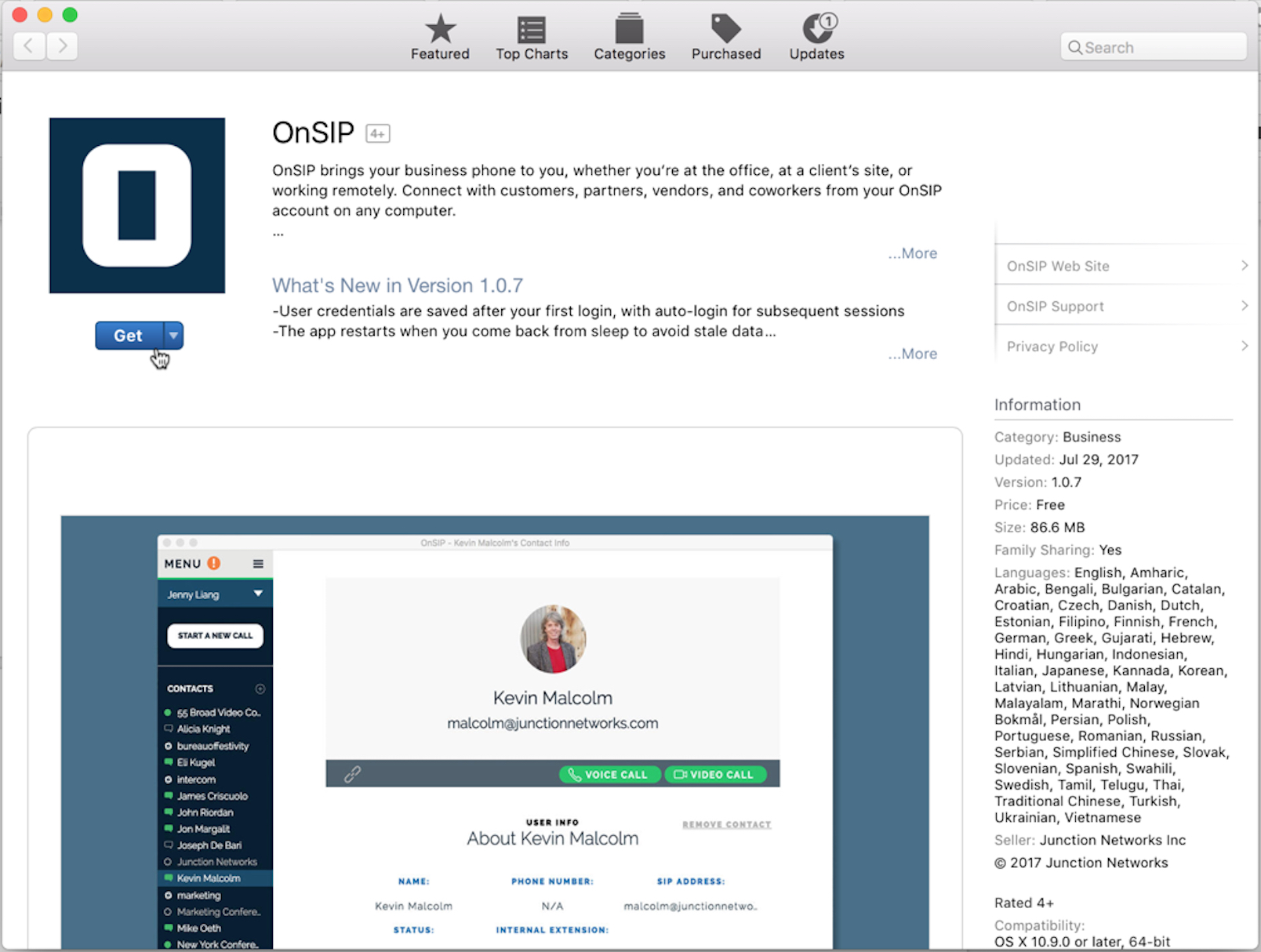Screen dimensions: 1261x952
Task: Open the Privacy Policy link
Action: click(x=1052, y=347)
